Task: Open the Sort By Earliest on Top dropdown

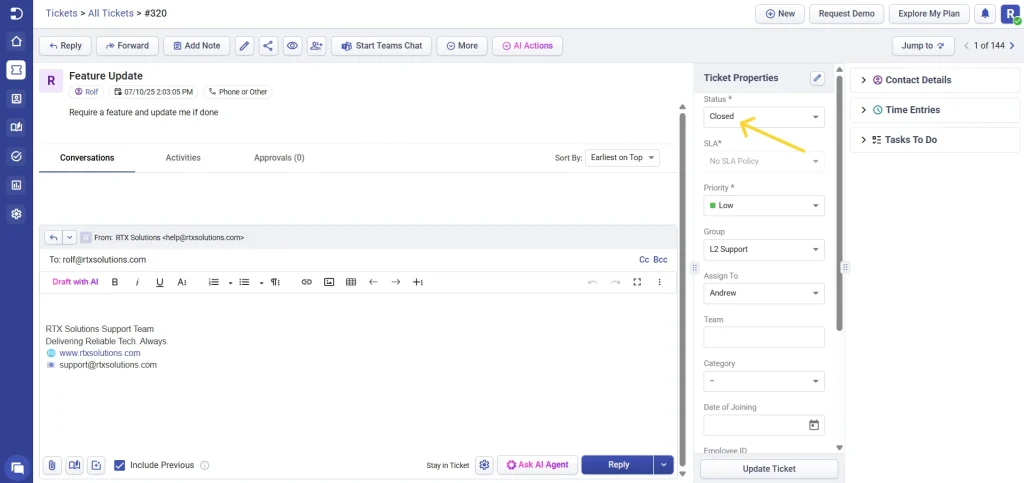Action: [622, 158]
